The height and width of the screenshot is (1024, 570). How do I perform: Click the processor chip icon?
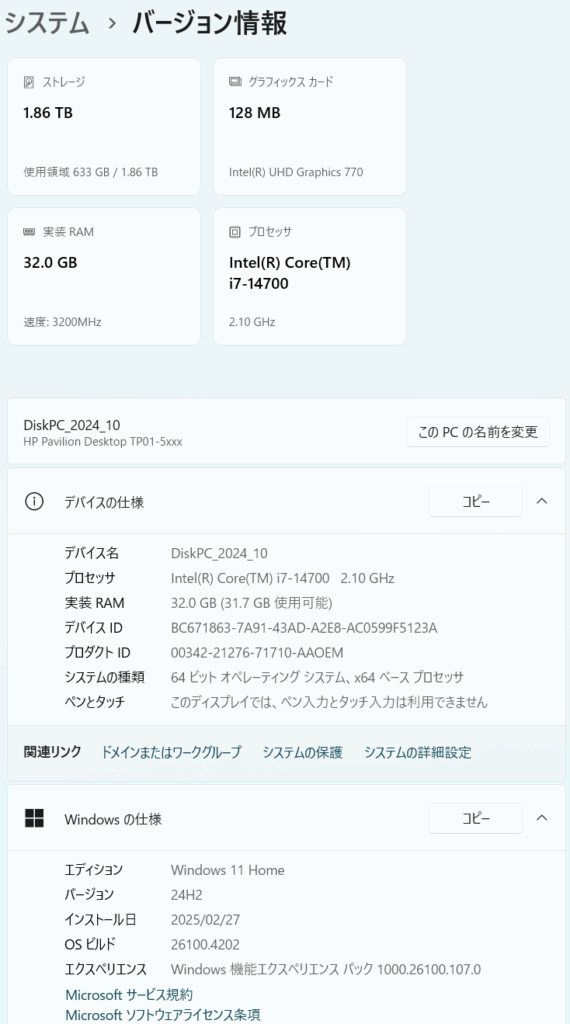point(235,232)
